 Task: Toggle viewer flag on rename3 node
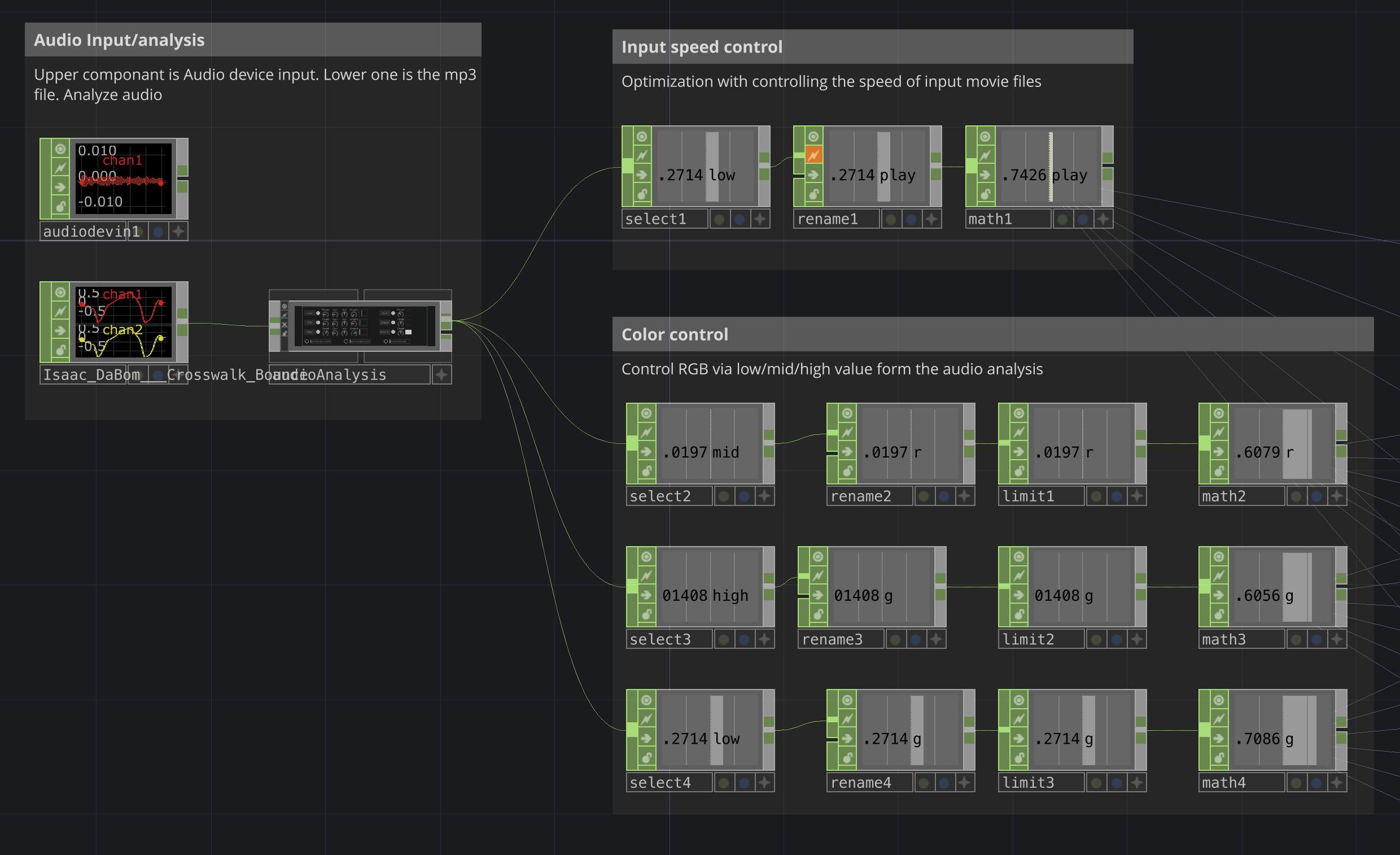pos(817,557)
